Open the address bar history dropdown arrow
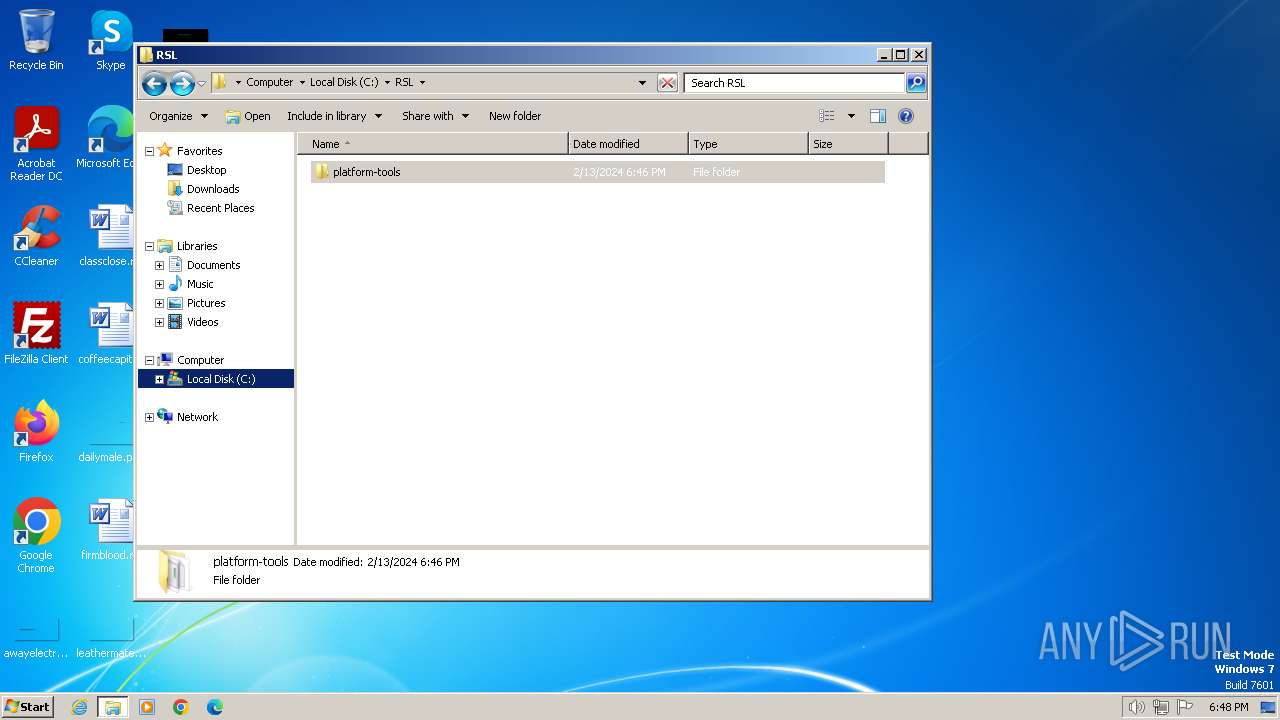The width and height of the screenshot is (1280, 720). click(642, 83)
